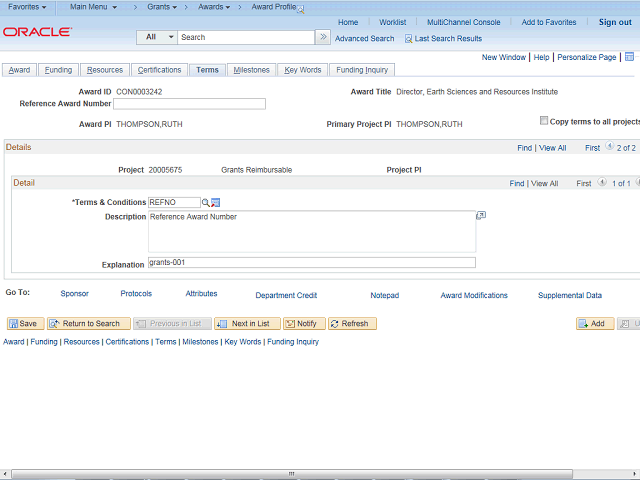Image resolution: width=640 pixels, height=480 pixels.
Task: Click the Terms & Conditions lookup magnifier icon
Action: (x=205, y=202)
